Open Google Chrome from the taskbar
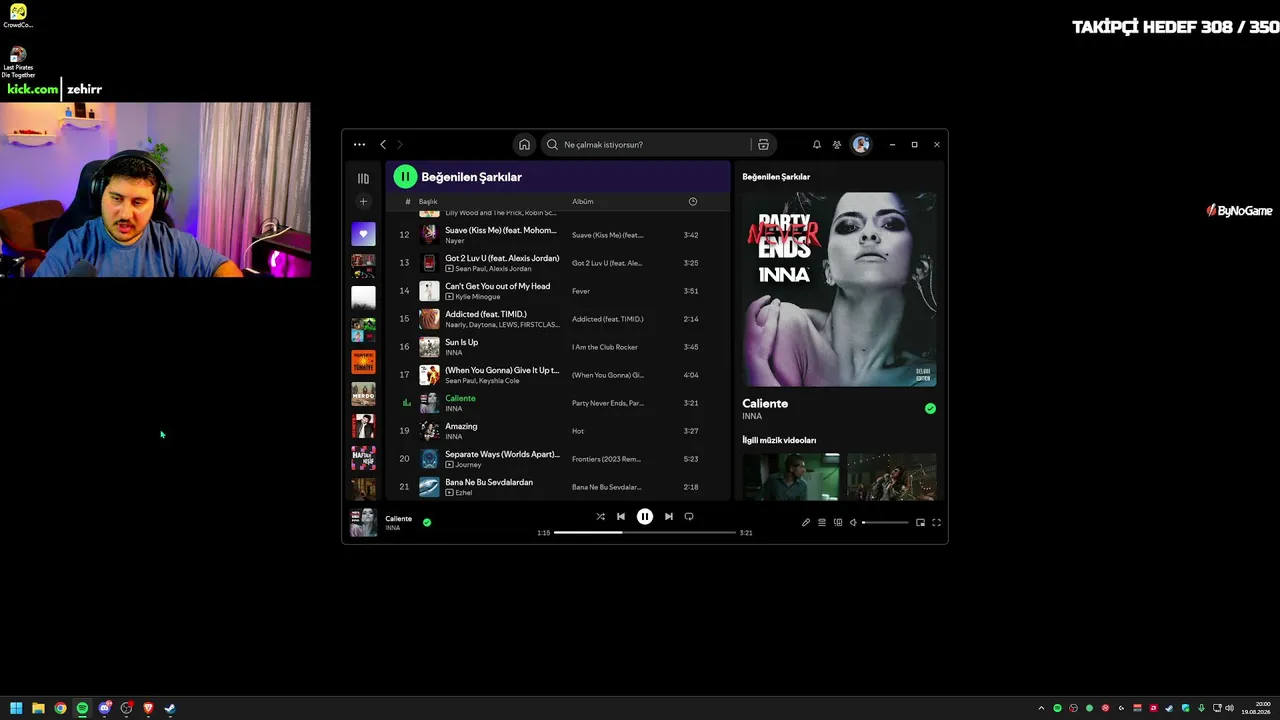Screen dimensions: 1280x720 [x=60, y=709]
